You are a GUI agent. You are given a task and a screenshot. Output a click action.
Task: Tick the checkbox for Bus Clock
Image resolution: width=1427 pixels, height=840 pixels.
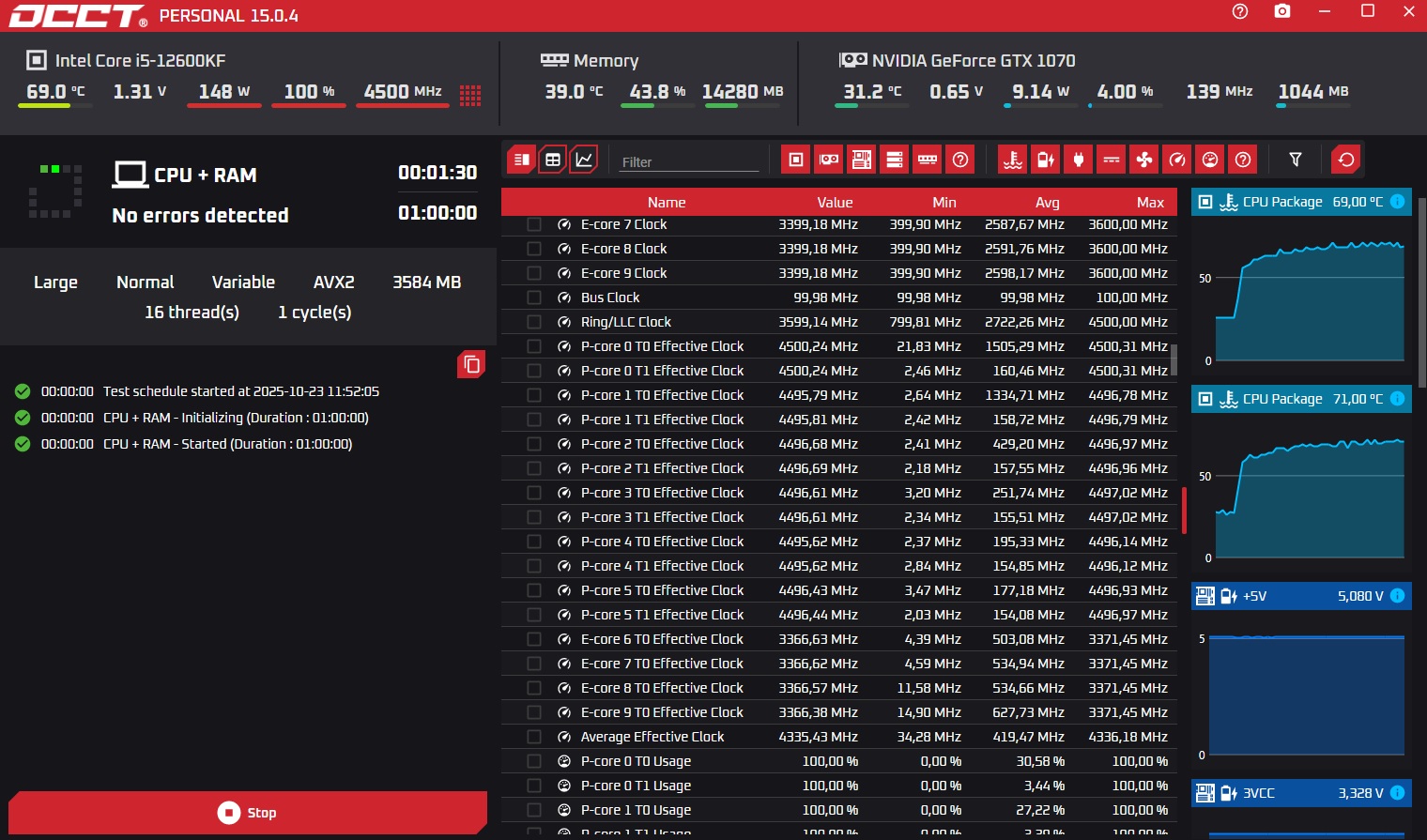click(534, 298)
